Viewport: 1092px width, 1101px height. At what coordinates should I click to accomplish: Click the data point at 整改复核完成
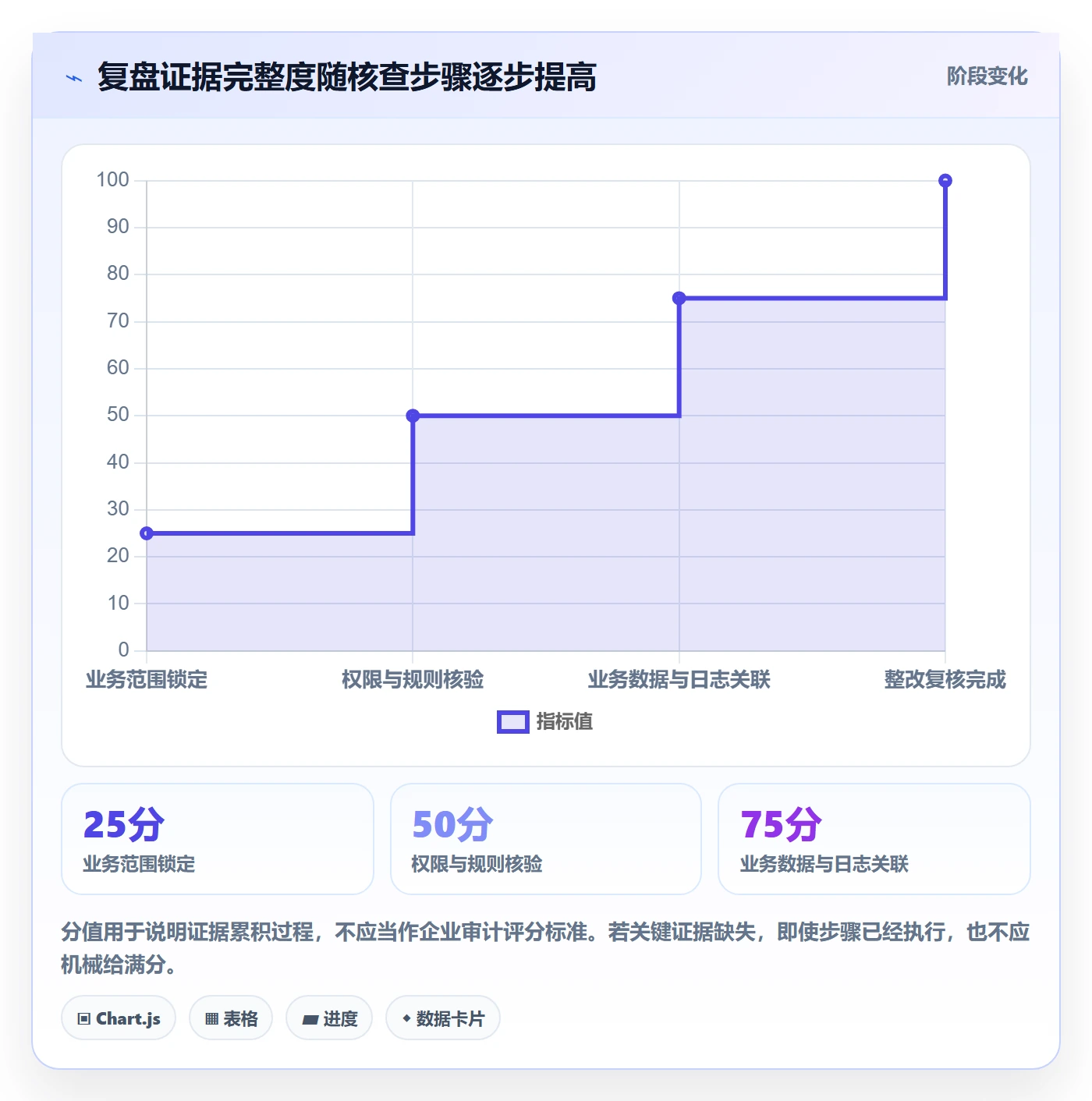pyautogui.click(x=945, y=180)
